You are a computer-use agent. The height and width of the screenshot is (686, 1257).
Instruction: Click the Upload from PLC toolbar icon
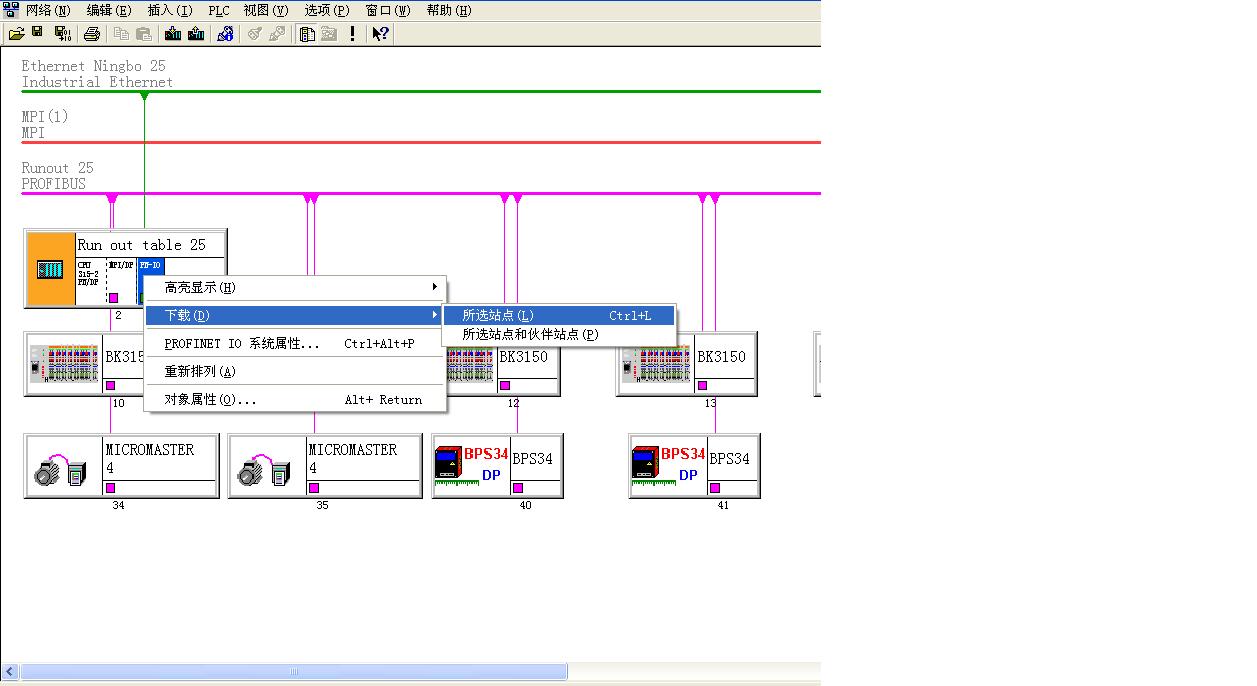coord(196,34)
